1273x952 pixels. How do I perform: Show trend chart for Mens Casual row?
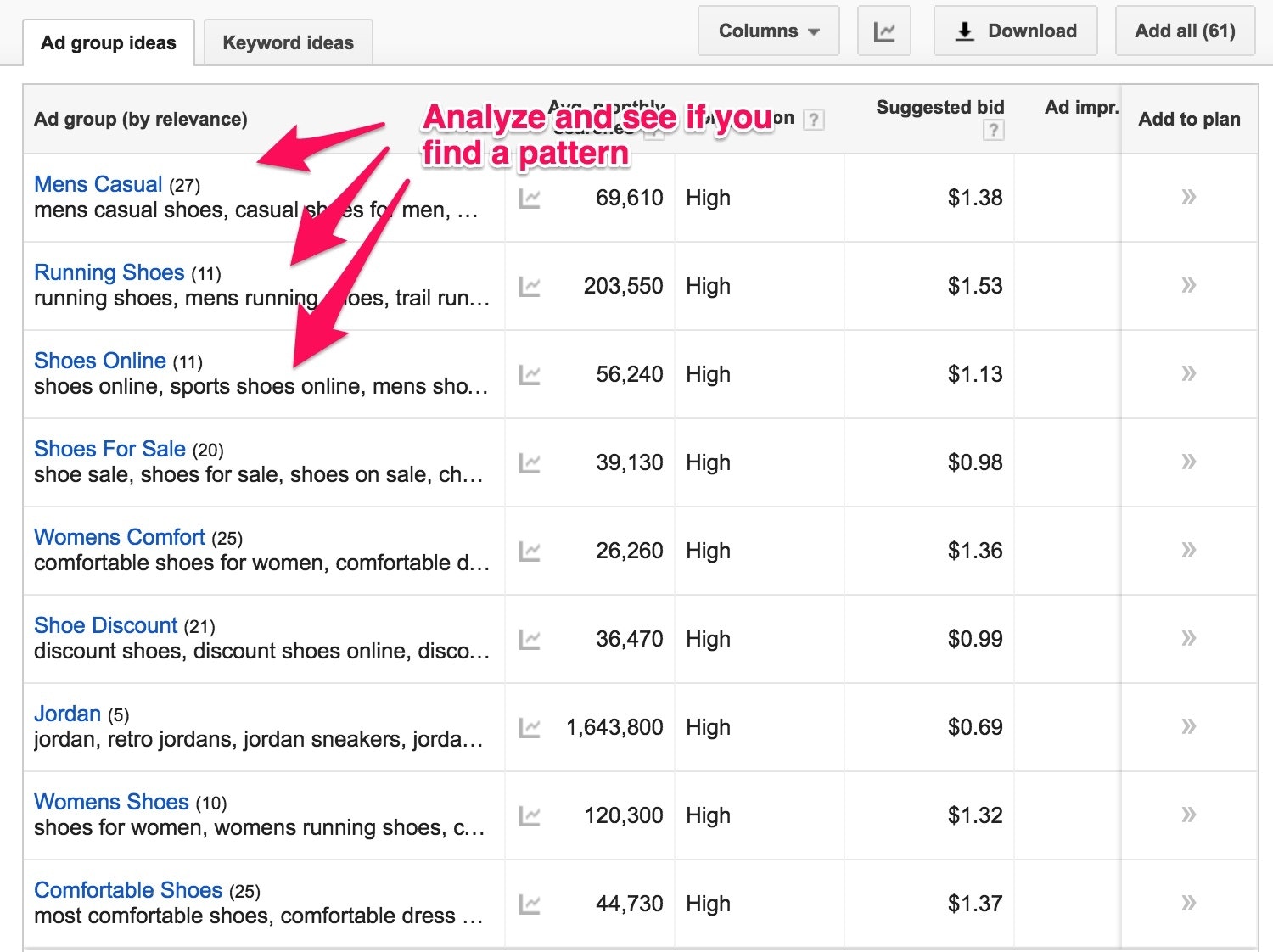click(530, 199)
